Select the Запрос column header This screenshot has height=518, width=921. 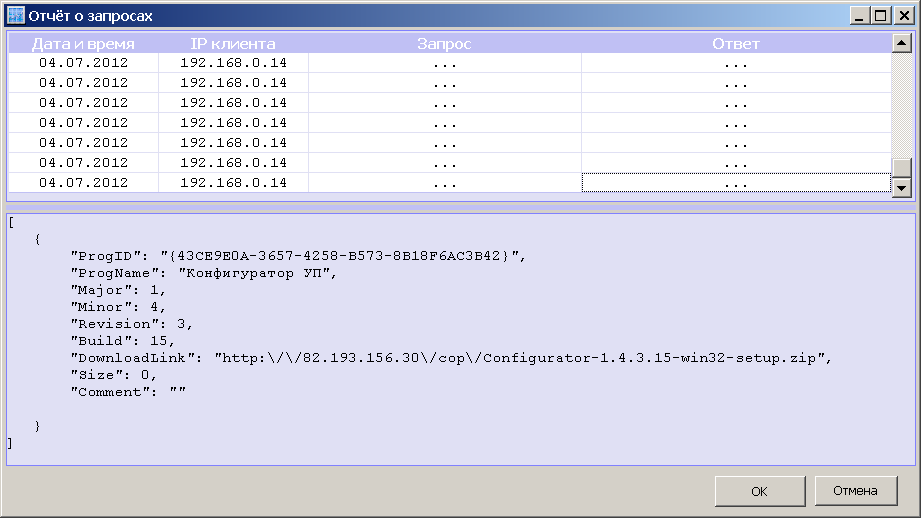[444, 44]
